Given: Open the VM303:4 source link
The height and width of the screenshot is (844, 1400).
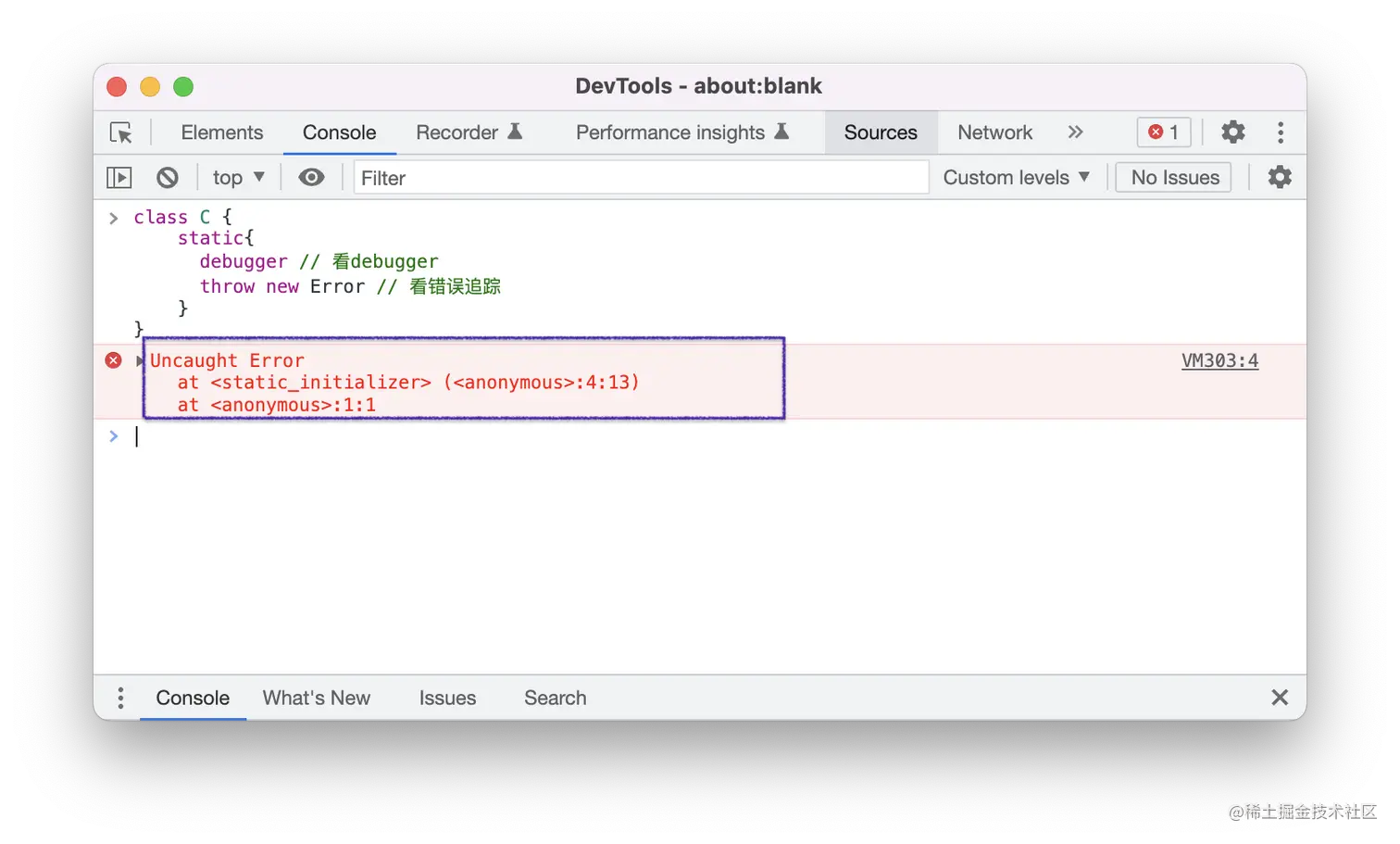Looking at the screenshot, I should 1219,360.
